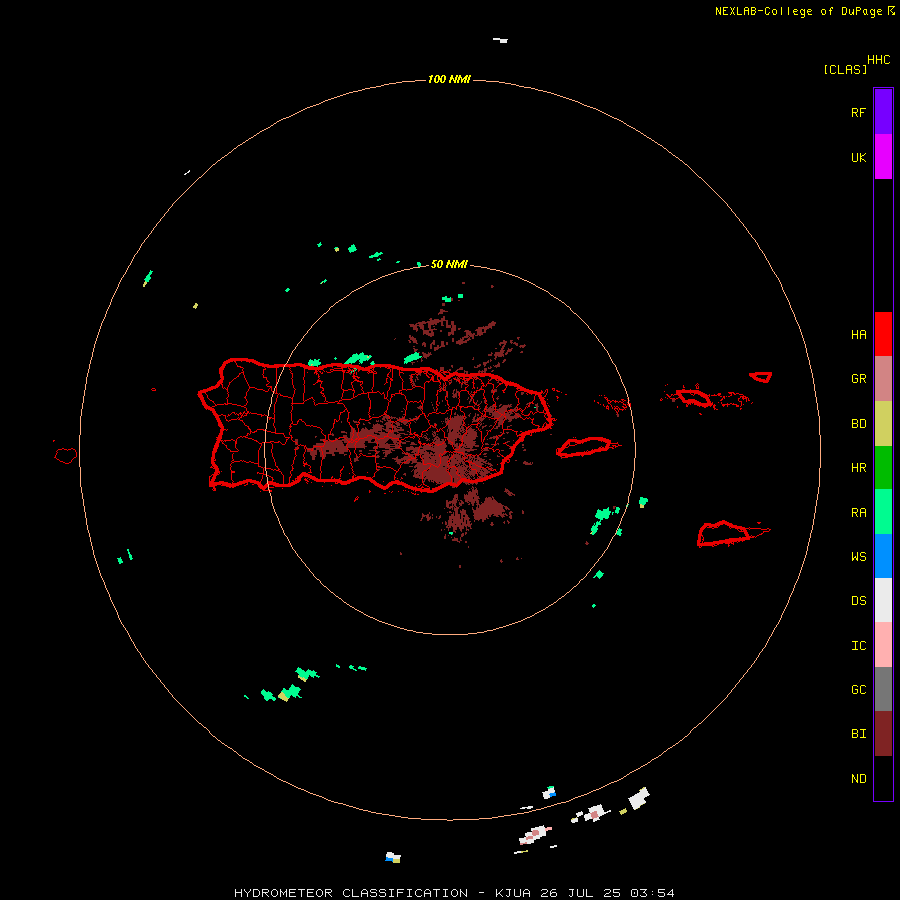Screen dimensions: 900x900
Task: Click the 'IC' legend label
Action: pyautogui.click(x=859, y=646)
